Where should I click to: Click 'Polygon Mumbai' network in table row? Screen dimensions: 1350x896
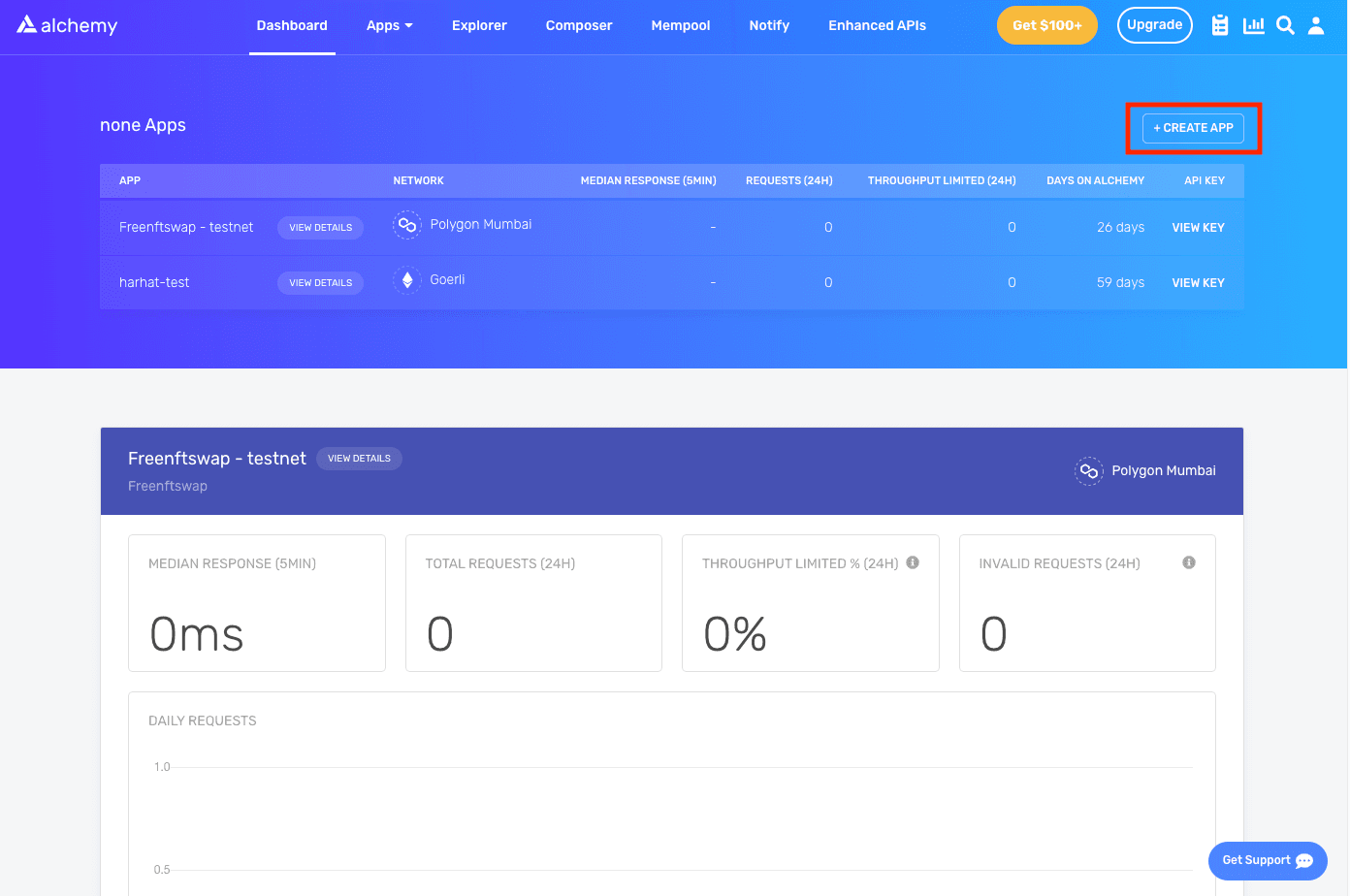(x=481, y=224)
